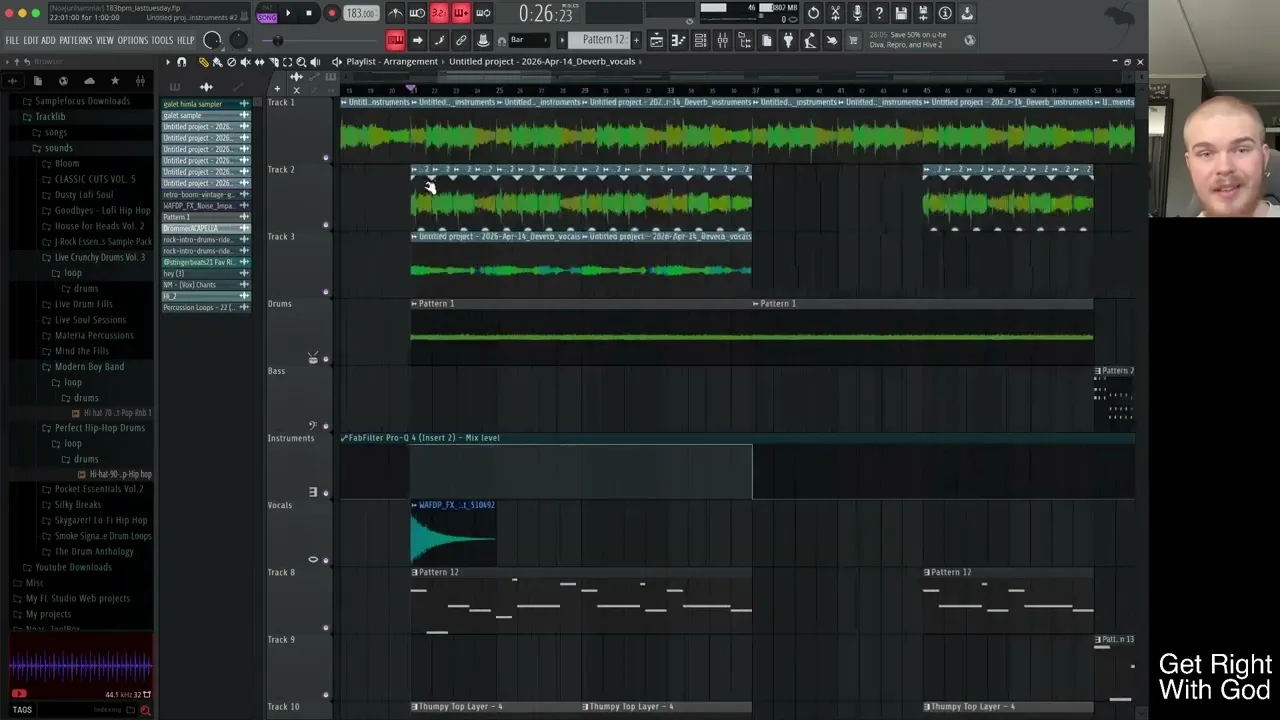Select the playlist Draw pencil tool
The image size is (1280, 720).
[203, 62]
